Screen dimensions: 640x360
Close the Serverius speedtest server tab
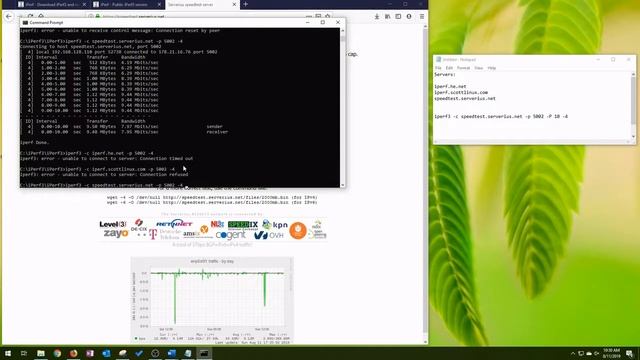[x=234, y=4]
